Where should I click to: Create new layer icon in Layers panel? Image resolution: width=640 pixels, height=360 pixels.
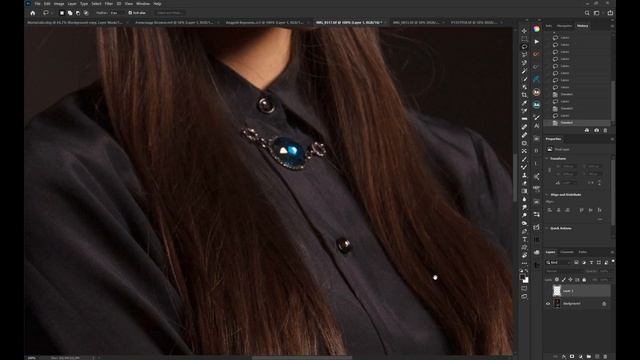(x=597, y=356)
